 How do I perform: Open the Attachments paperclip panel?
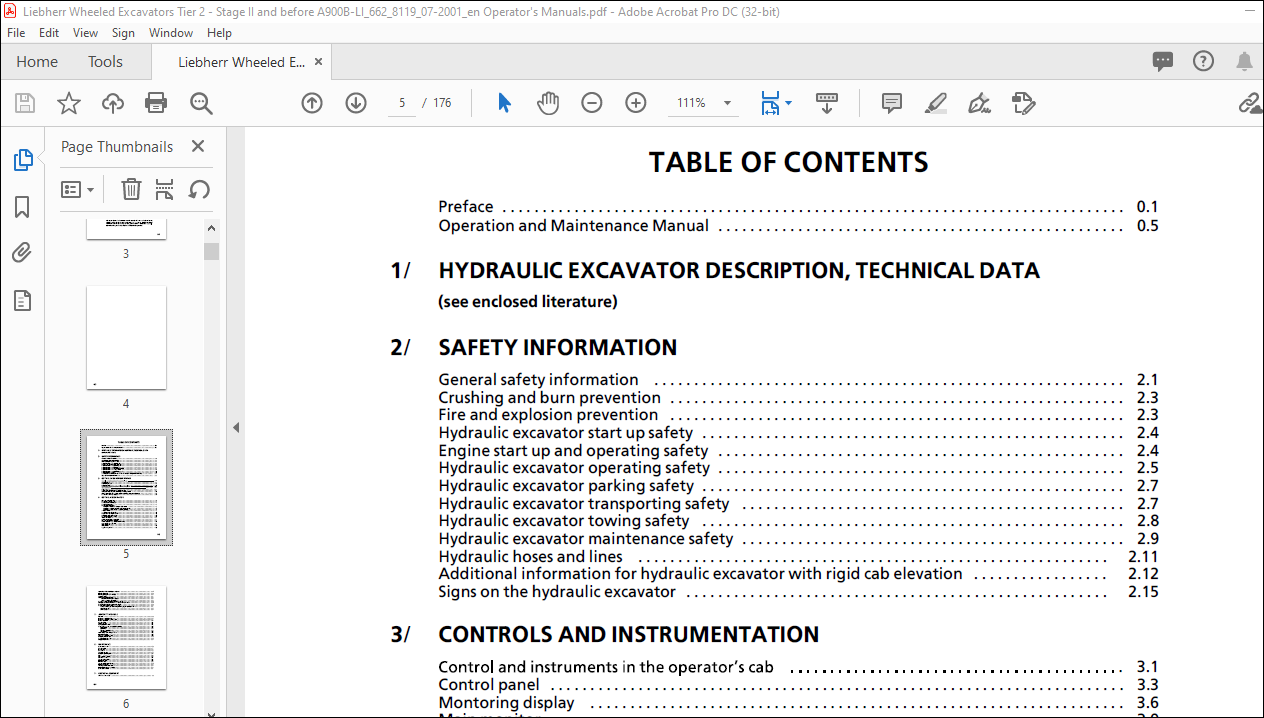[22, 253]
